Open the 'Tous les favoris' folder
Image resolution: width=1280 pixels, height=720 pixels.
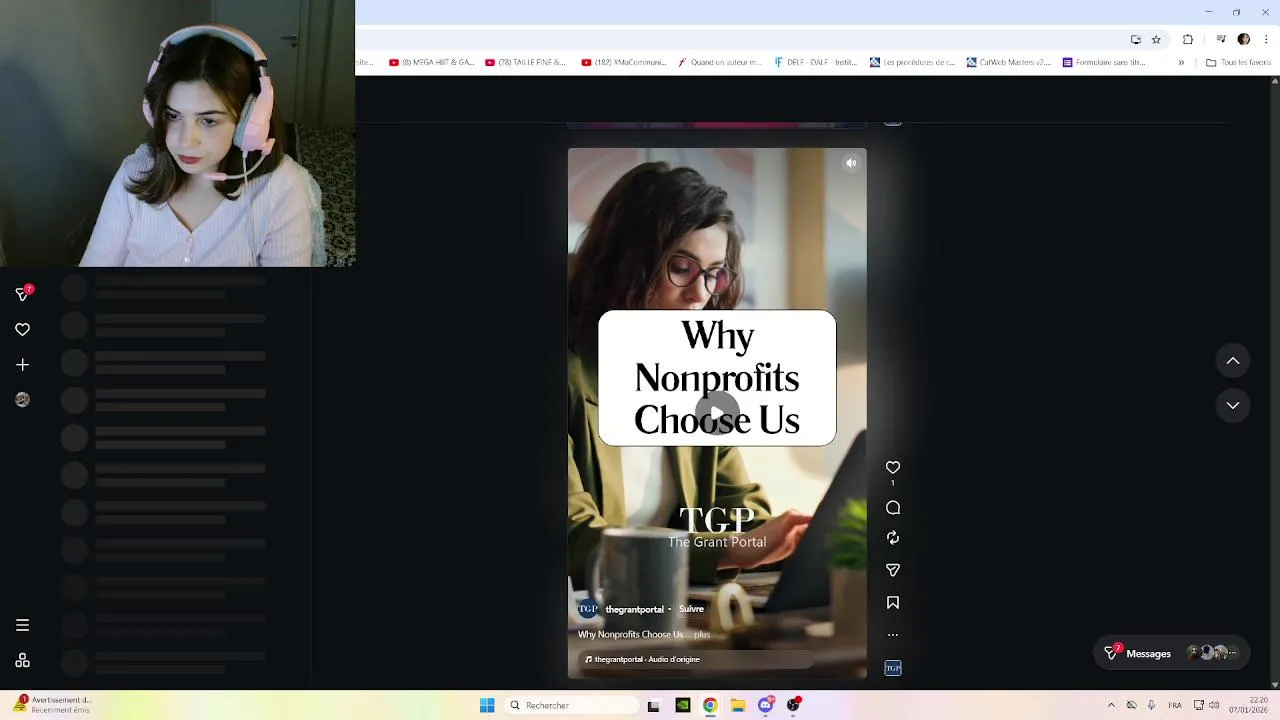point(1238,62)
